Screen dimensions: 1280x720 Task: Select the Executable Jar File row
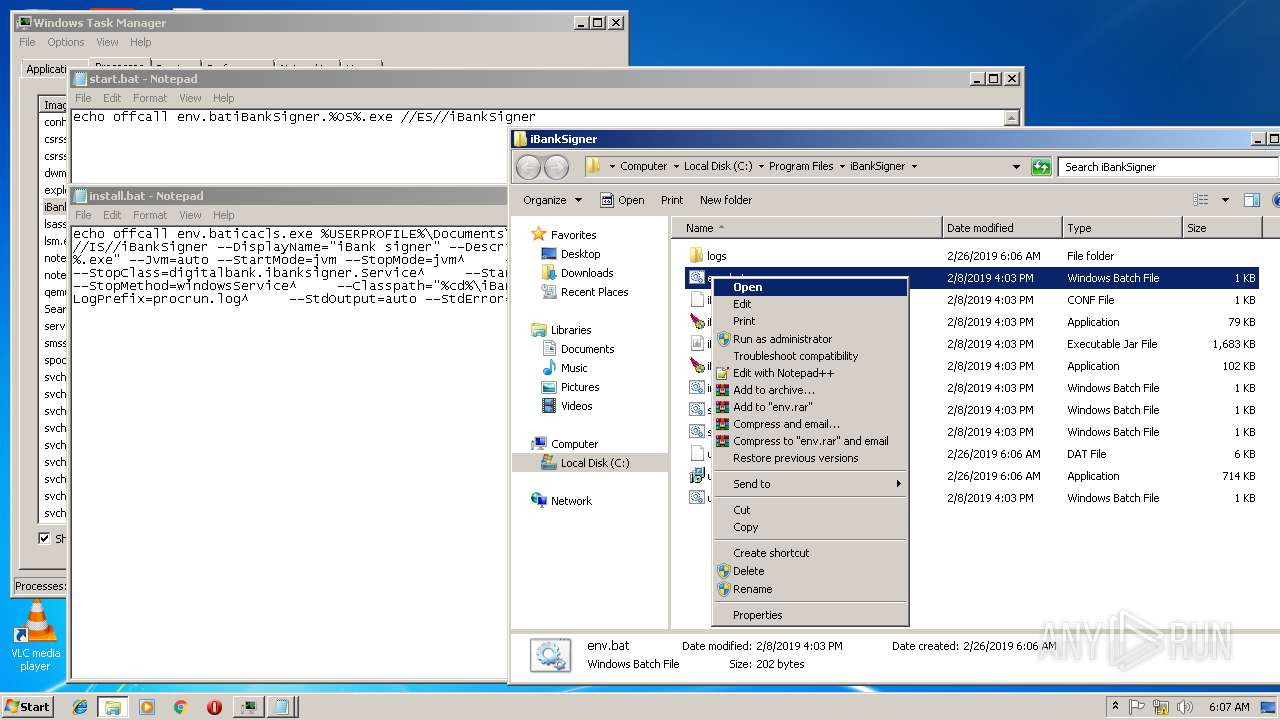(x=971, y=344)
